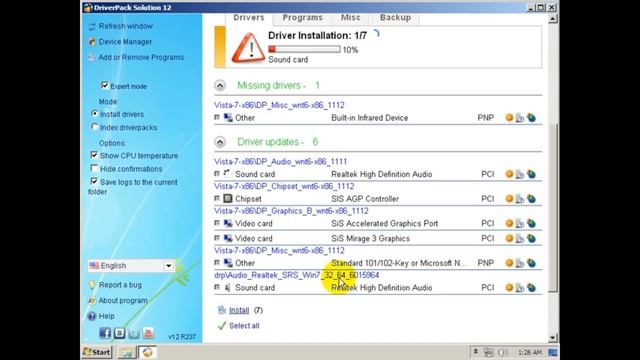This screenshot has width=640, height=360.
Task: Switch to the Backup tab
Action: point(395,18)
